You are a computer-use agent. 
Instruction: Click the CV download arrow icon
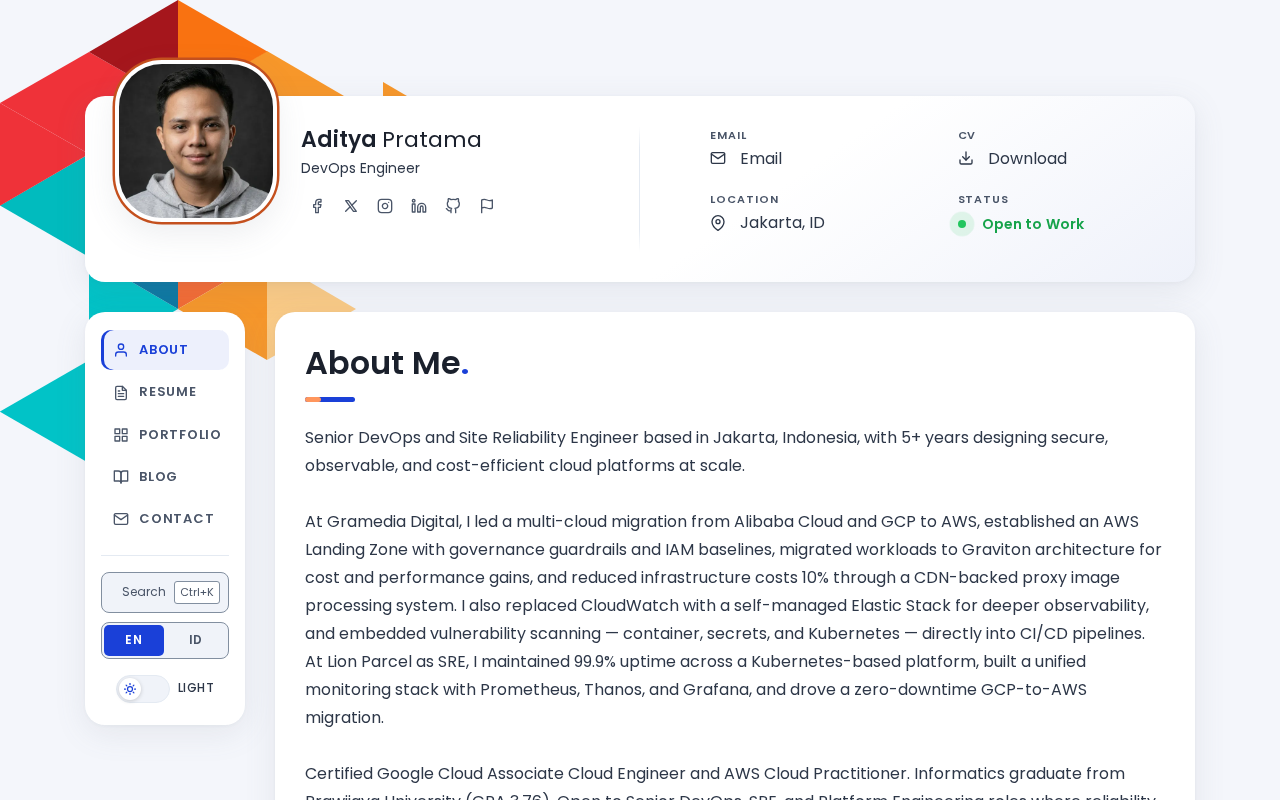point(966,158)
